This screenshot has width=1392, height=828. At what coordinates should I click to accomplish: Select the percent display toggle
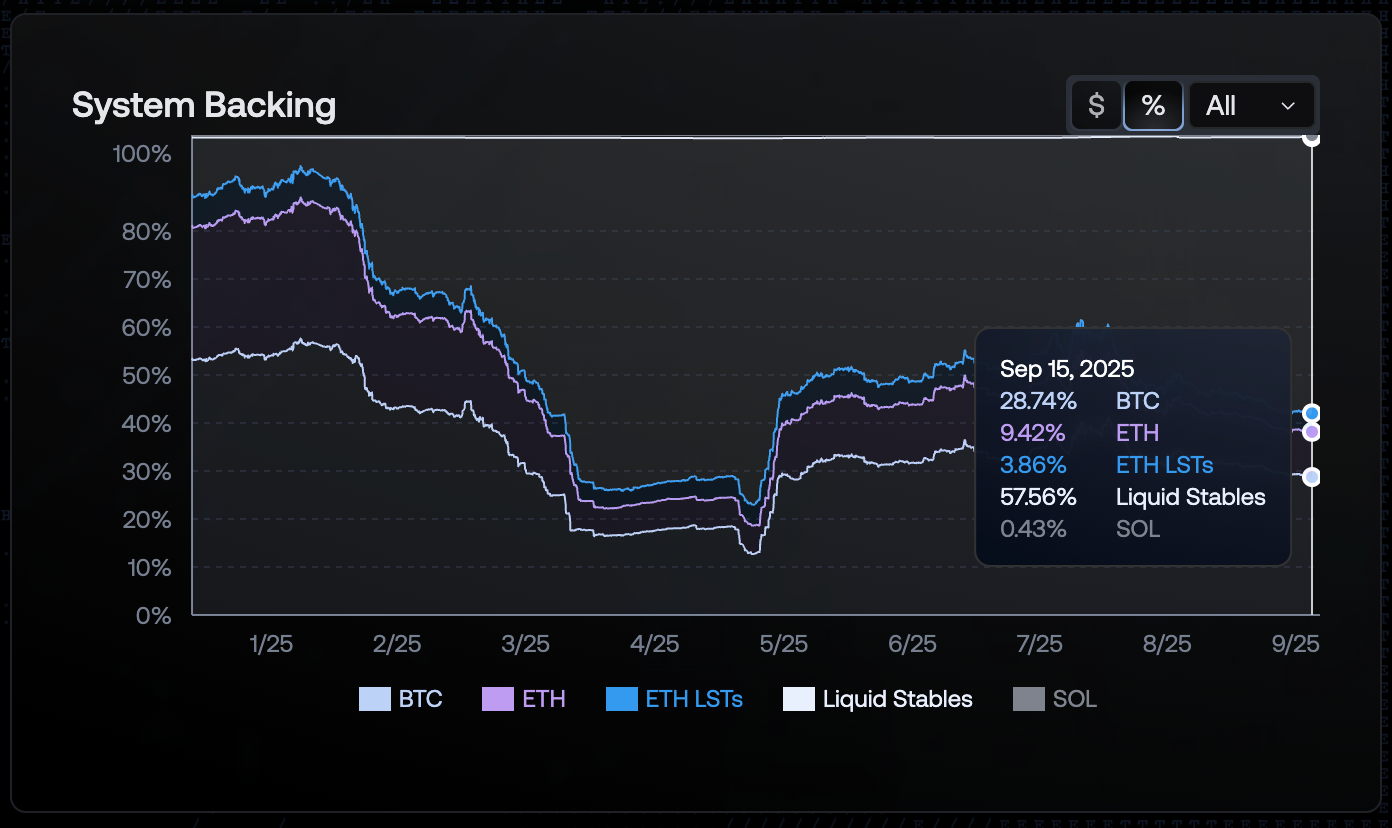click(1153, 105)
